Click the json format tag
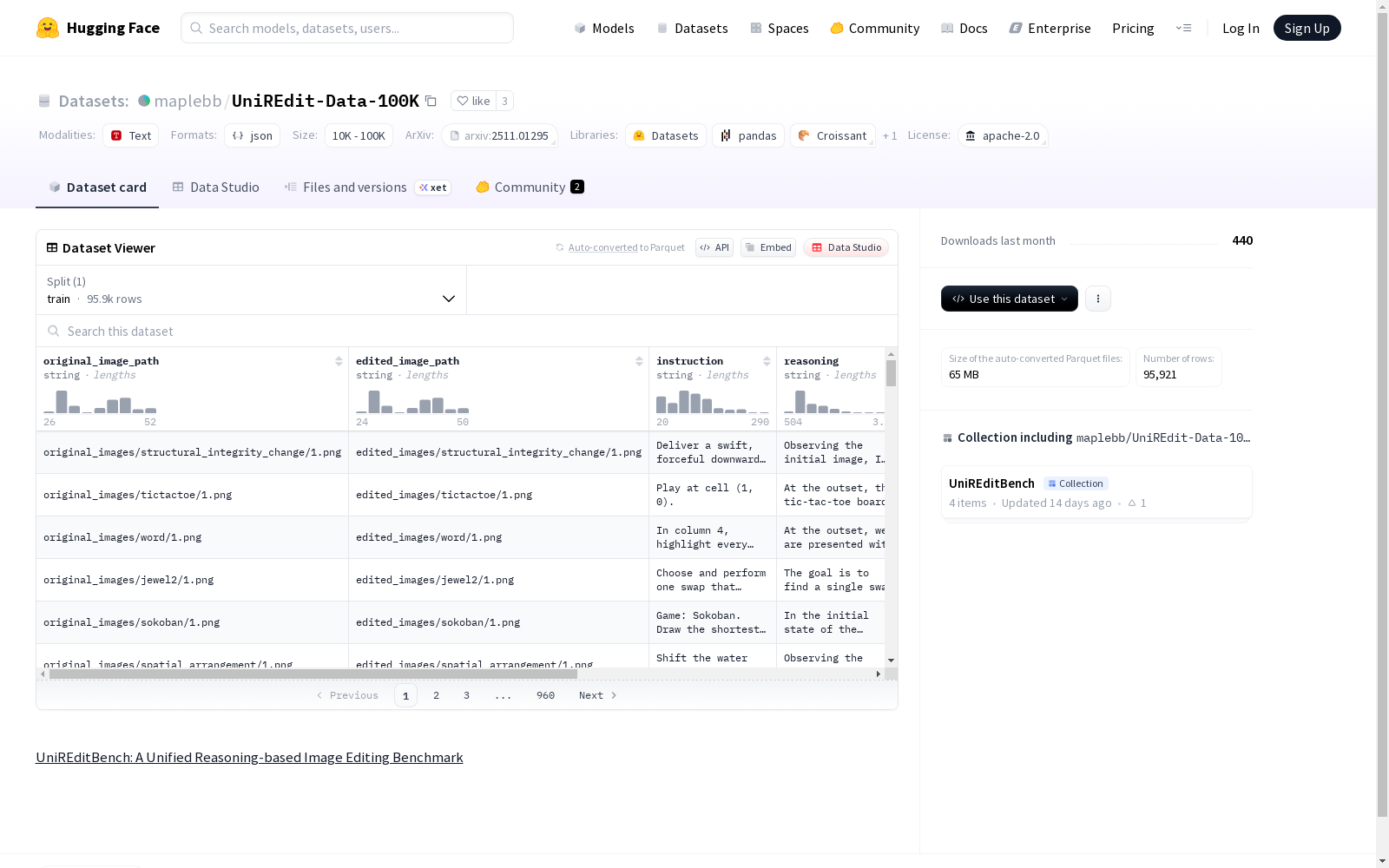The height and width of the screenshot is (868, 1389). (253, 135)
